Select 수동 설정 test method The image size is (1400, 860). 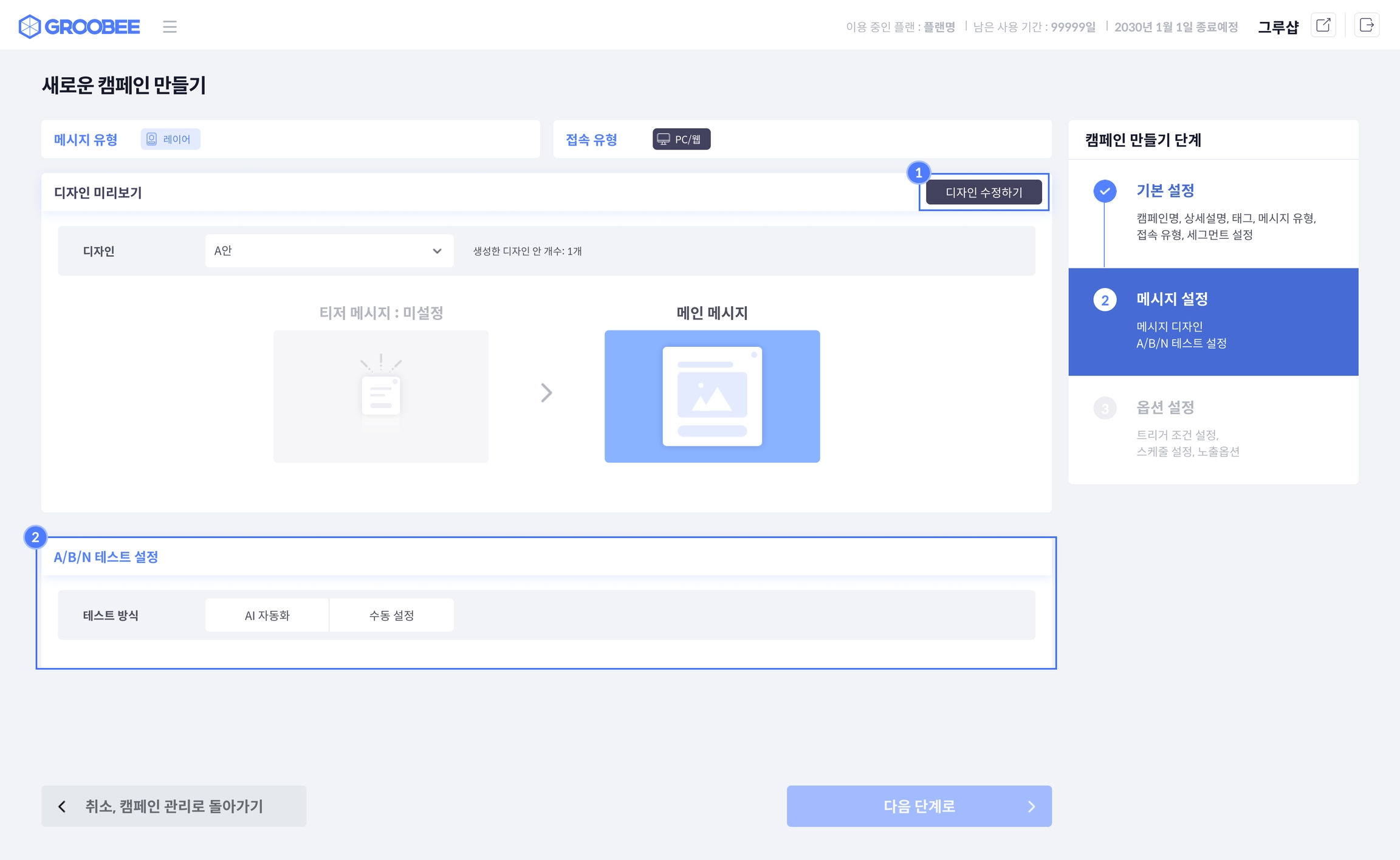[x=391, y=615]
